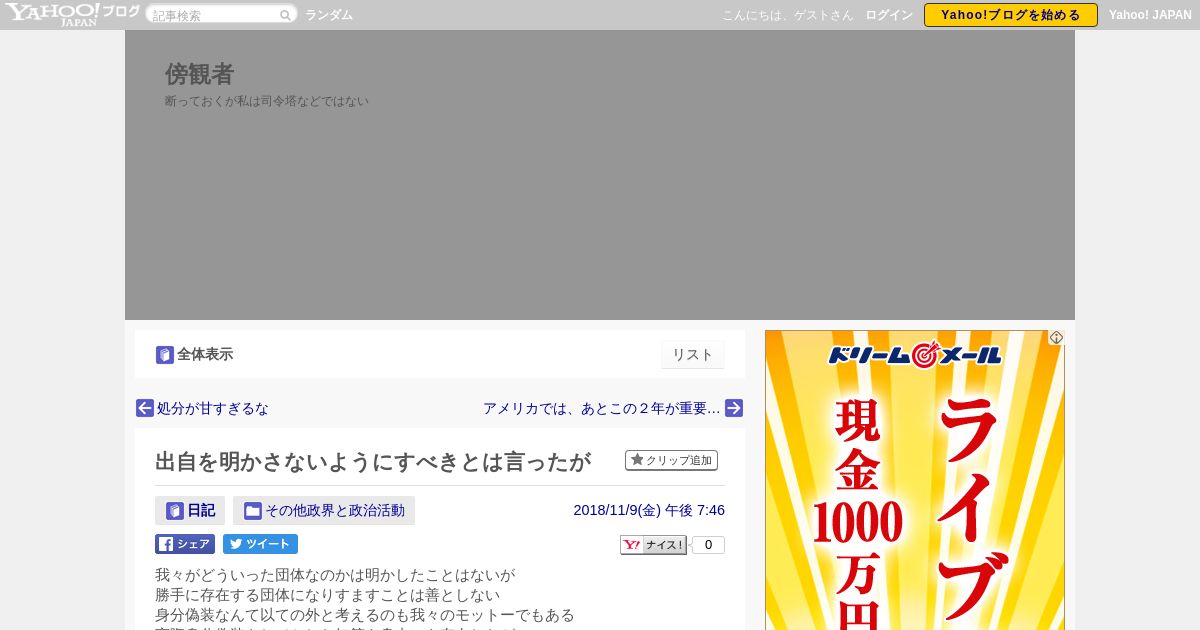Image resolution: width=1200 pixels, height=630 pixels.
Task: Click greeting text こんにちは、ゲストさん
Action: (x=788, y=15)
